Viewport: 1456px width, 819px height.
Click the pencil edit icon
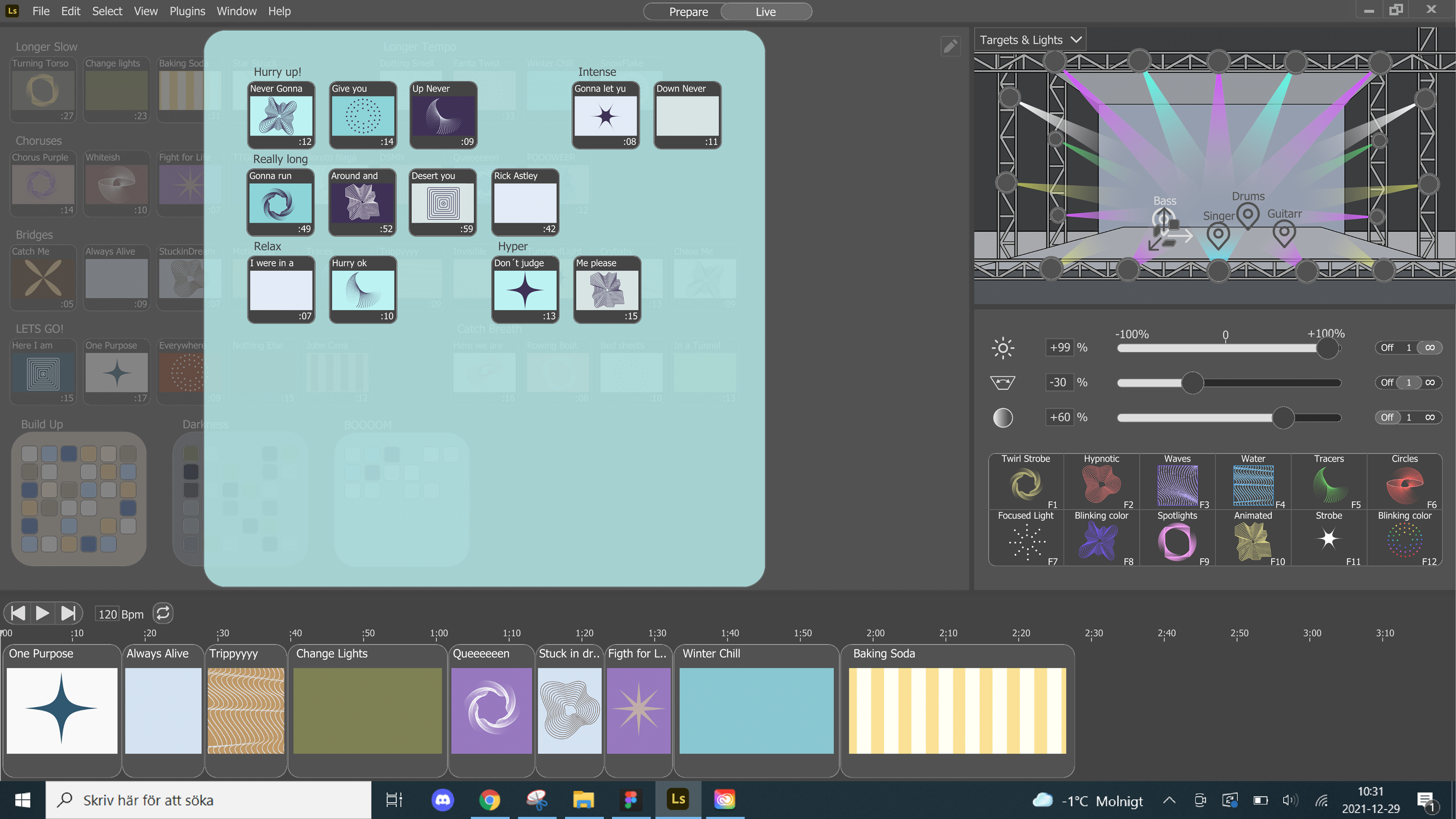[x=950, y=46]
